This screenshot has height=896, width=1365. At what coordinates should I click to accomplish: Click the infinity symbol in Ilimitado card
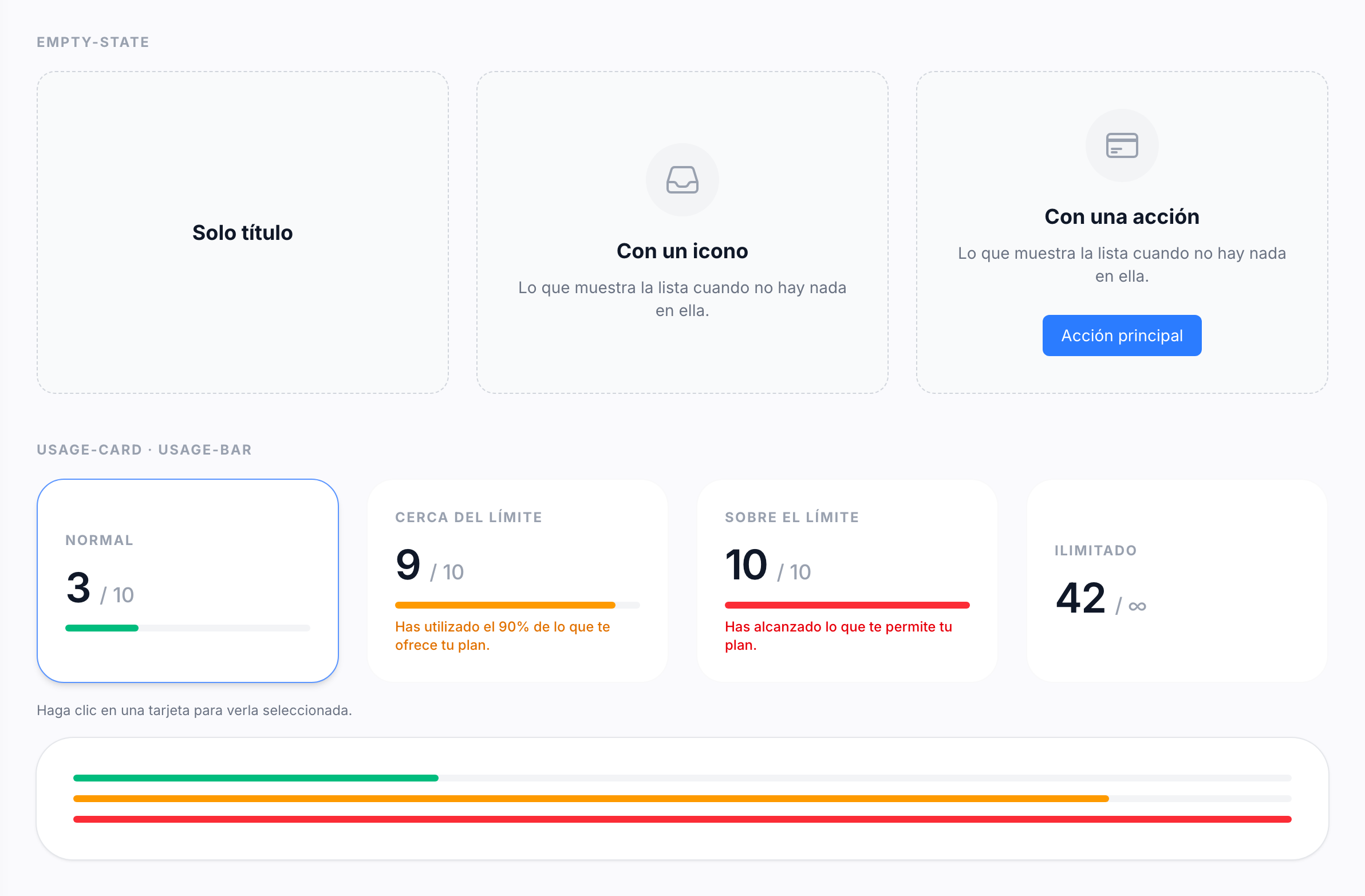coord(1137,606)
